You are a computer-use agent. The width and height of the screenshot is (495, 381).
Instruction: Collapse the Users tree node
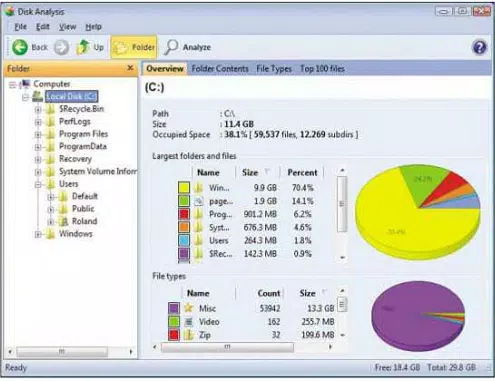coord(38,185)
